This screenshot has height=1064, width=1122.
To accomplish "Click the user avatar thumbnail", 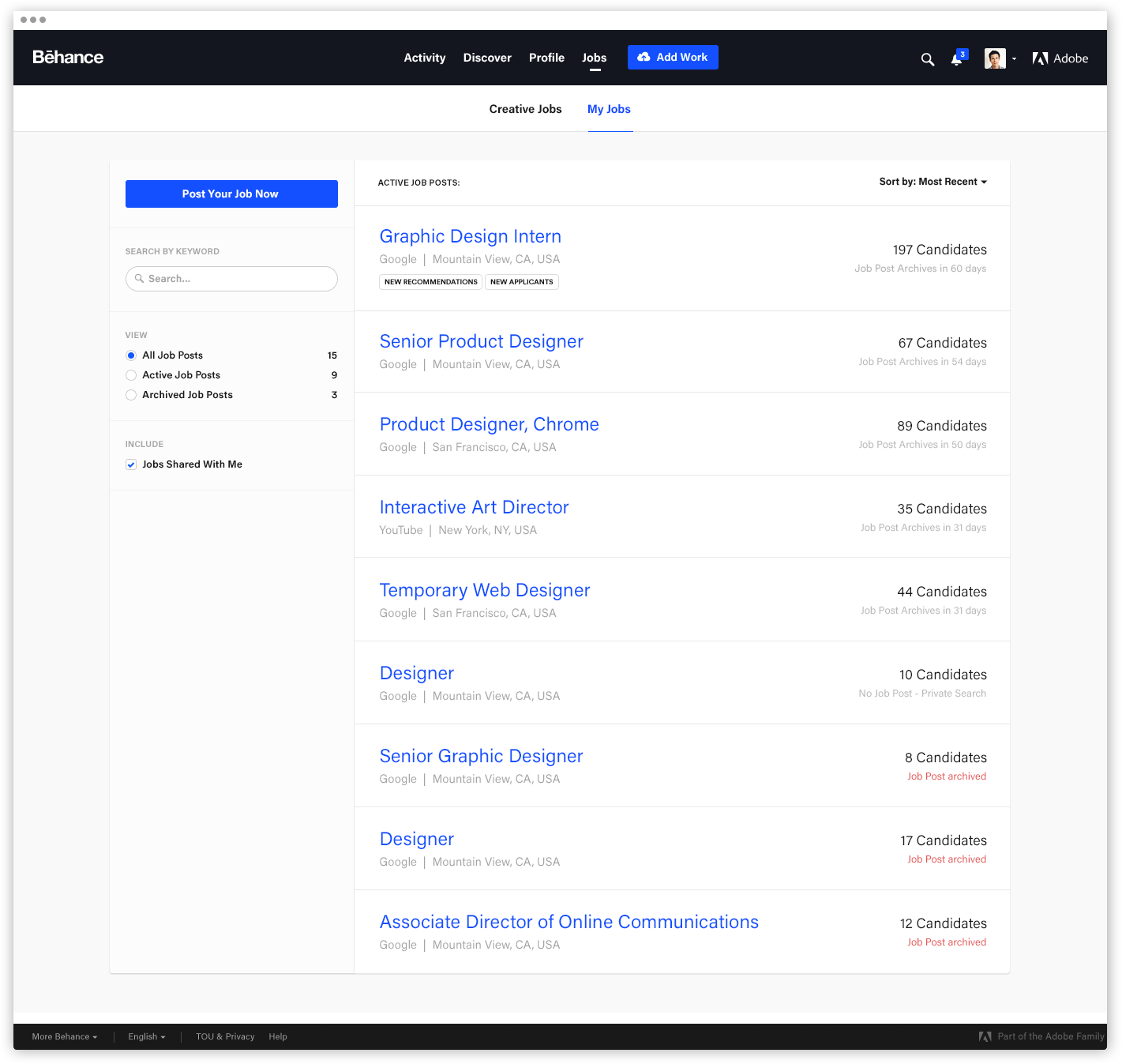I will 995,58.
